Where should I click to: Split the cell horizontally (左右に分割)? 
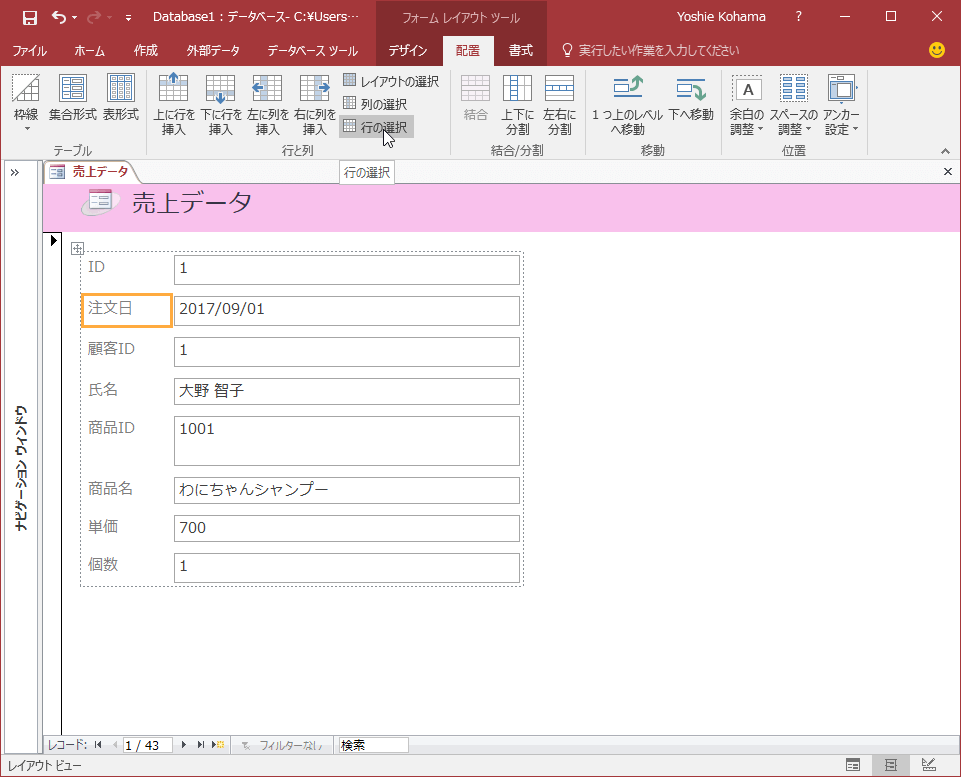pyautogui.click(x=559, y=104)
